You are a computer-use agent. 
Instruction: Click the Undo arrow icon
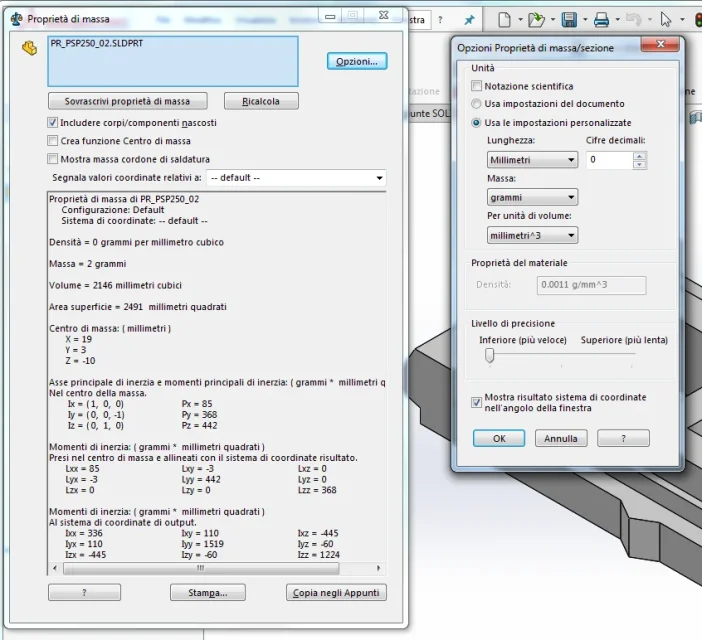coord(634,19)
